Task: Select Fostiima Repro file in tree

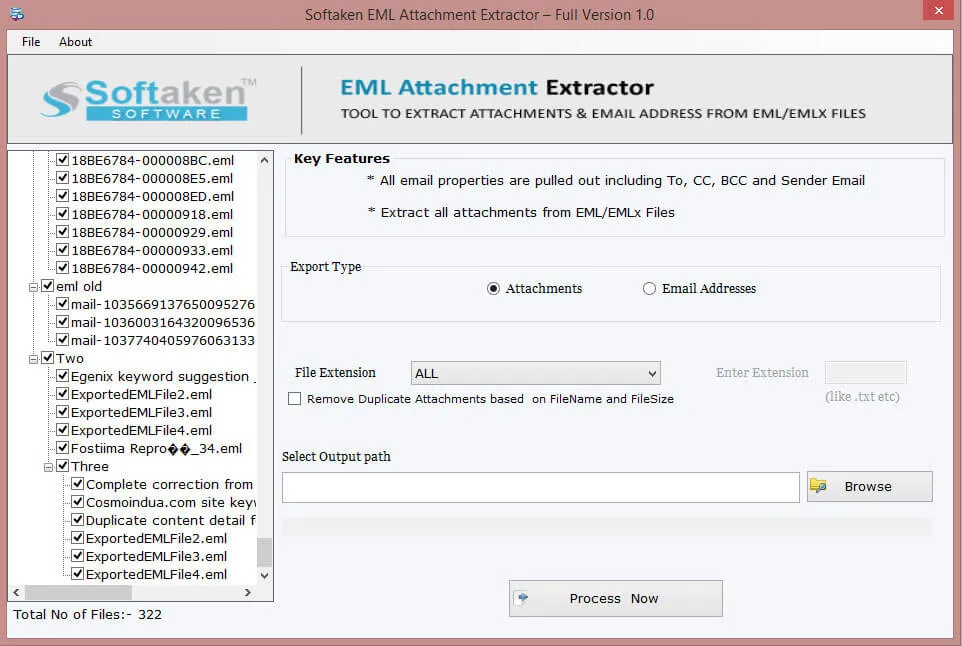Action: pyautogui.click(x=156, y=448)
